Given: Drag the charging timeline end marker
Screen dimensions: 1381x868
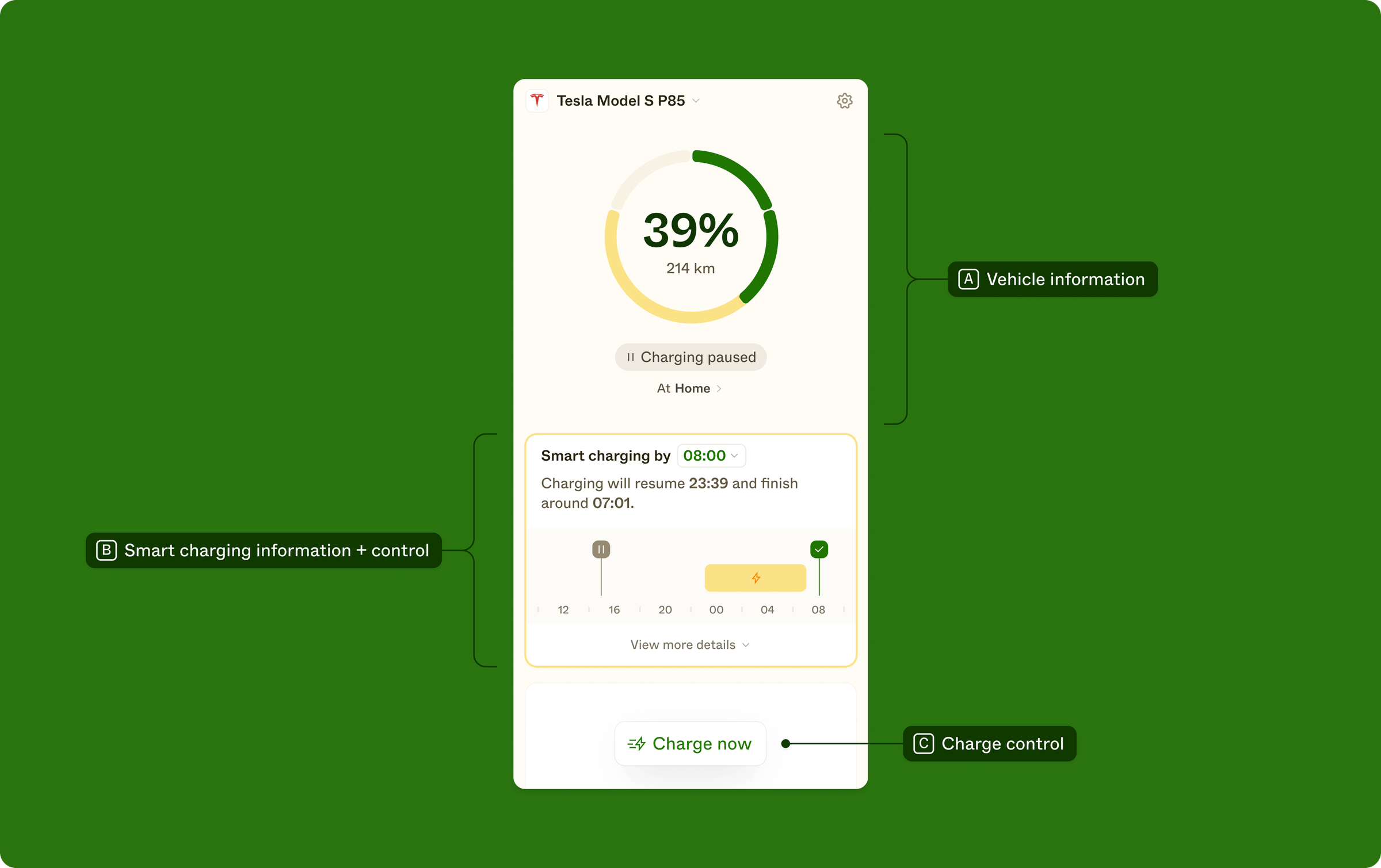Looking at the screenshot, I should 819,549.
